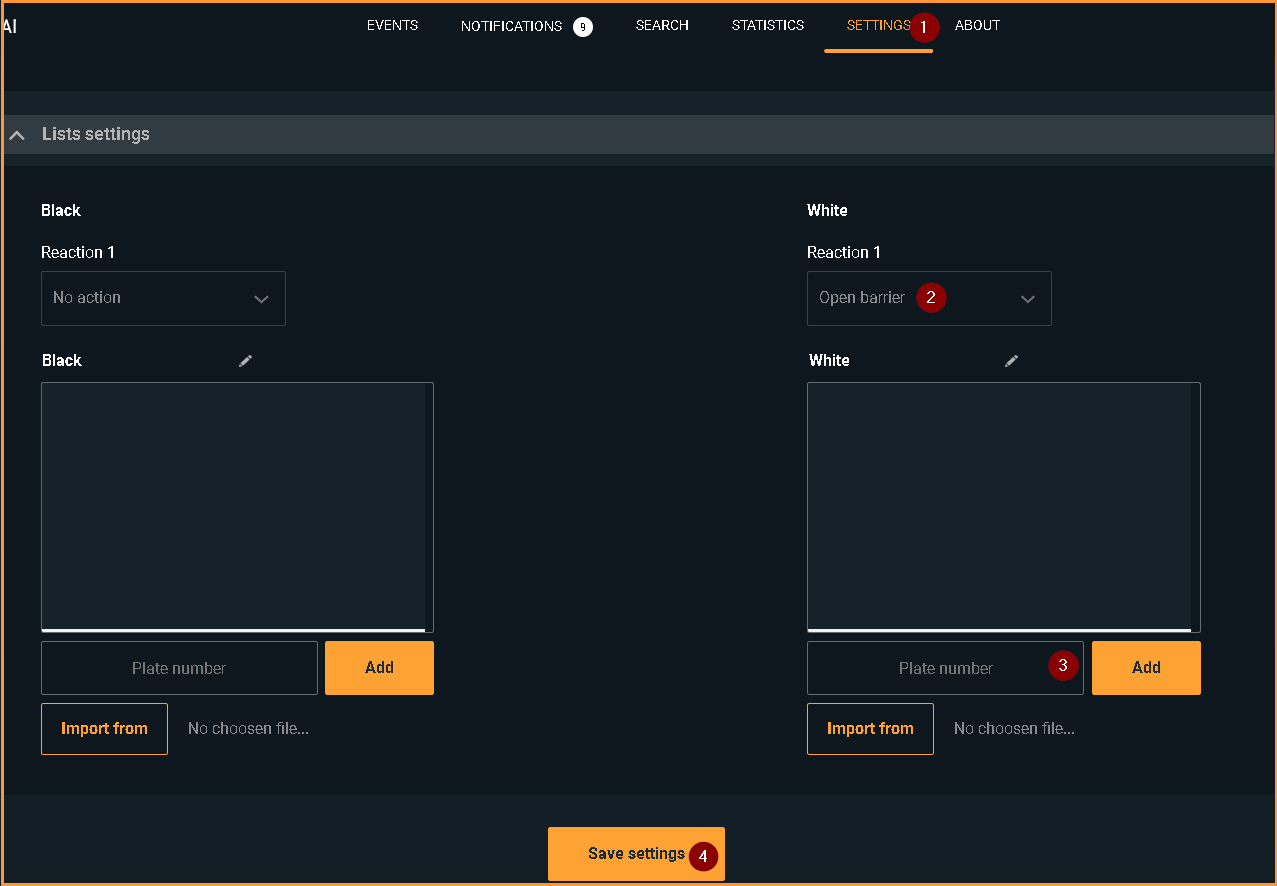Viewport: 1277px width, 886px height.
Task: Open the White list Reaction 1 dropdown
Action: (x=929, y=298)
